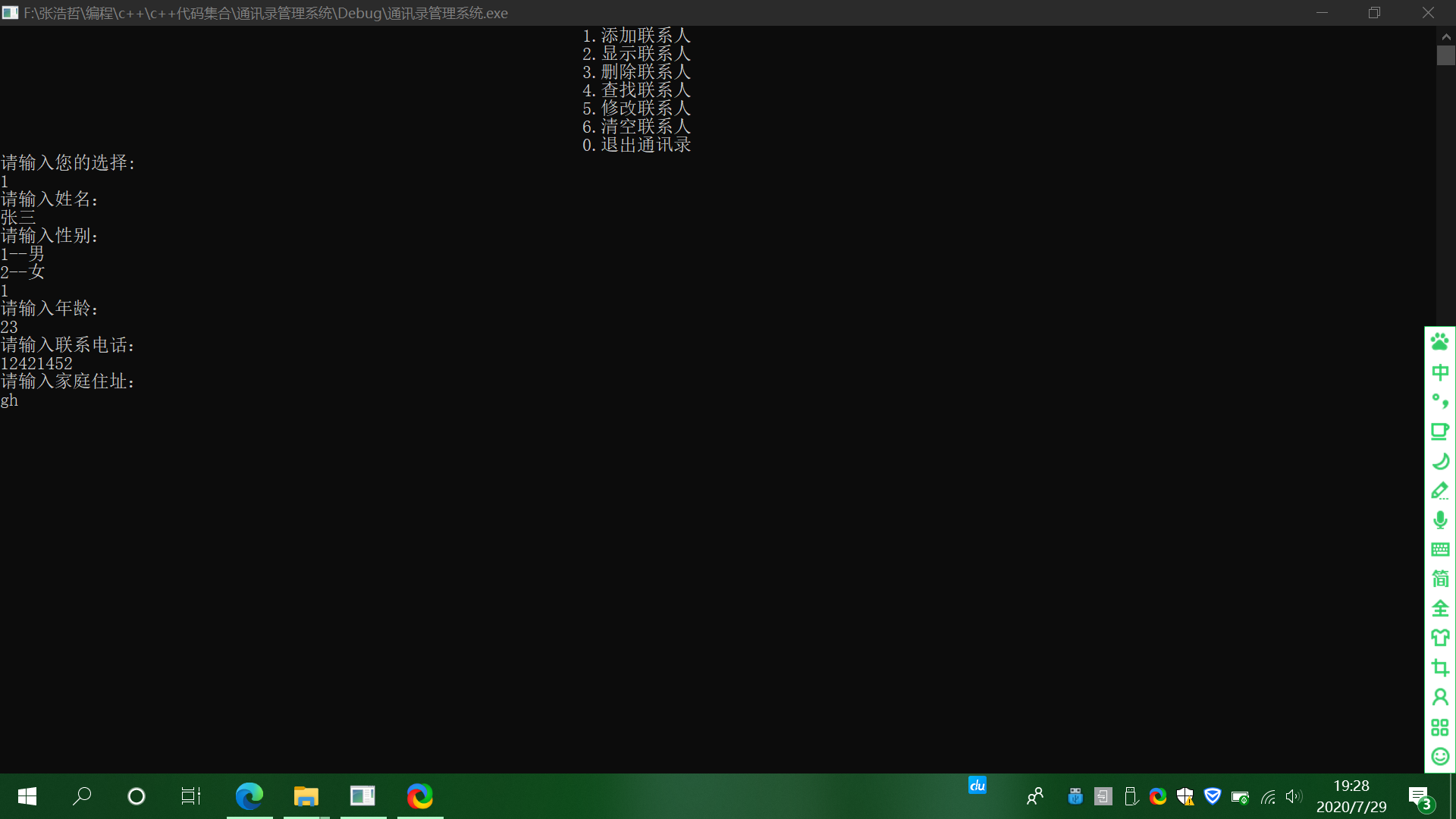1456x819 pixels.
Task: Open notification action center
Action: pos(1420,796)
